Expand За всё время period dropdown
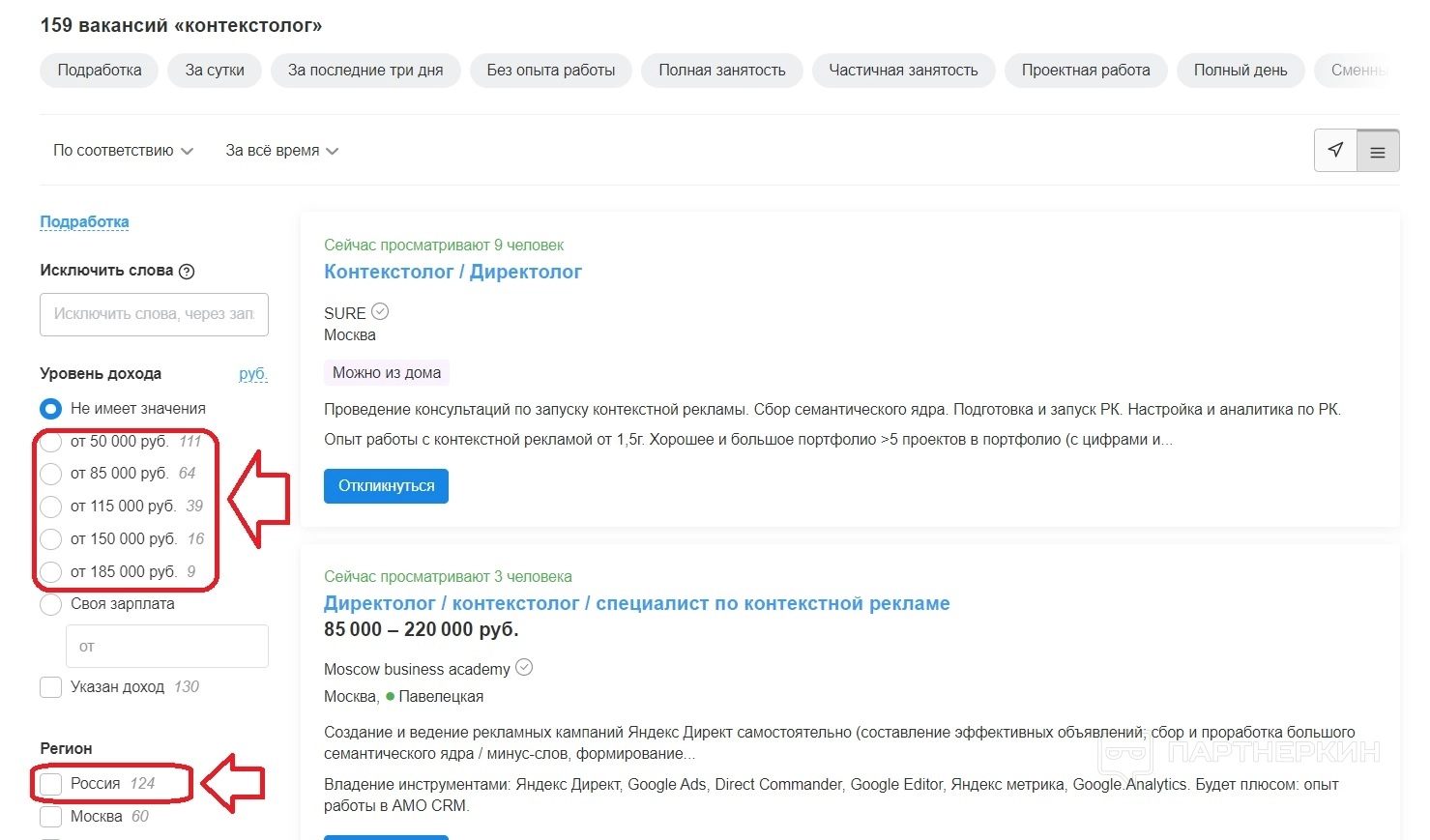The height and width of the screenshot is (840, 1430). pos(281,151)
